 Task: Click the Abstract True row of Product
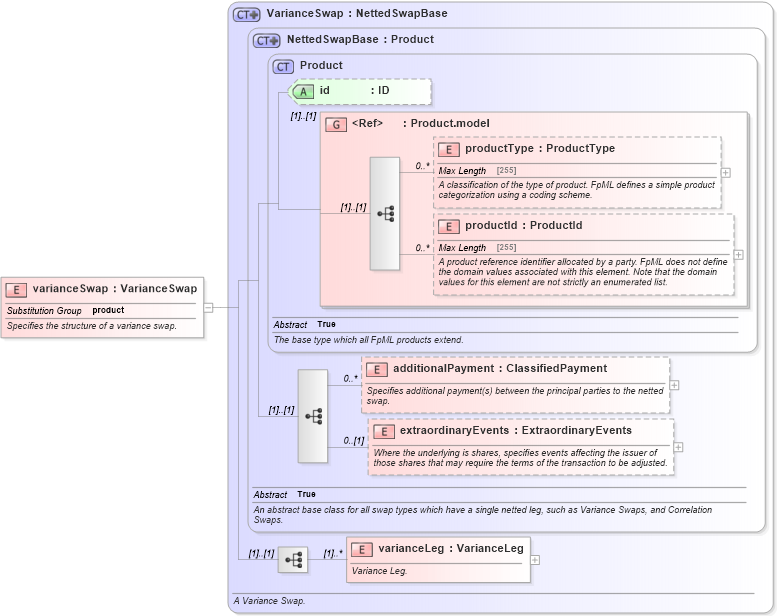click(x=304, y=324)
